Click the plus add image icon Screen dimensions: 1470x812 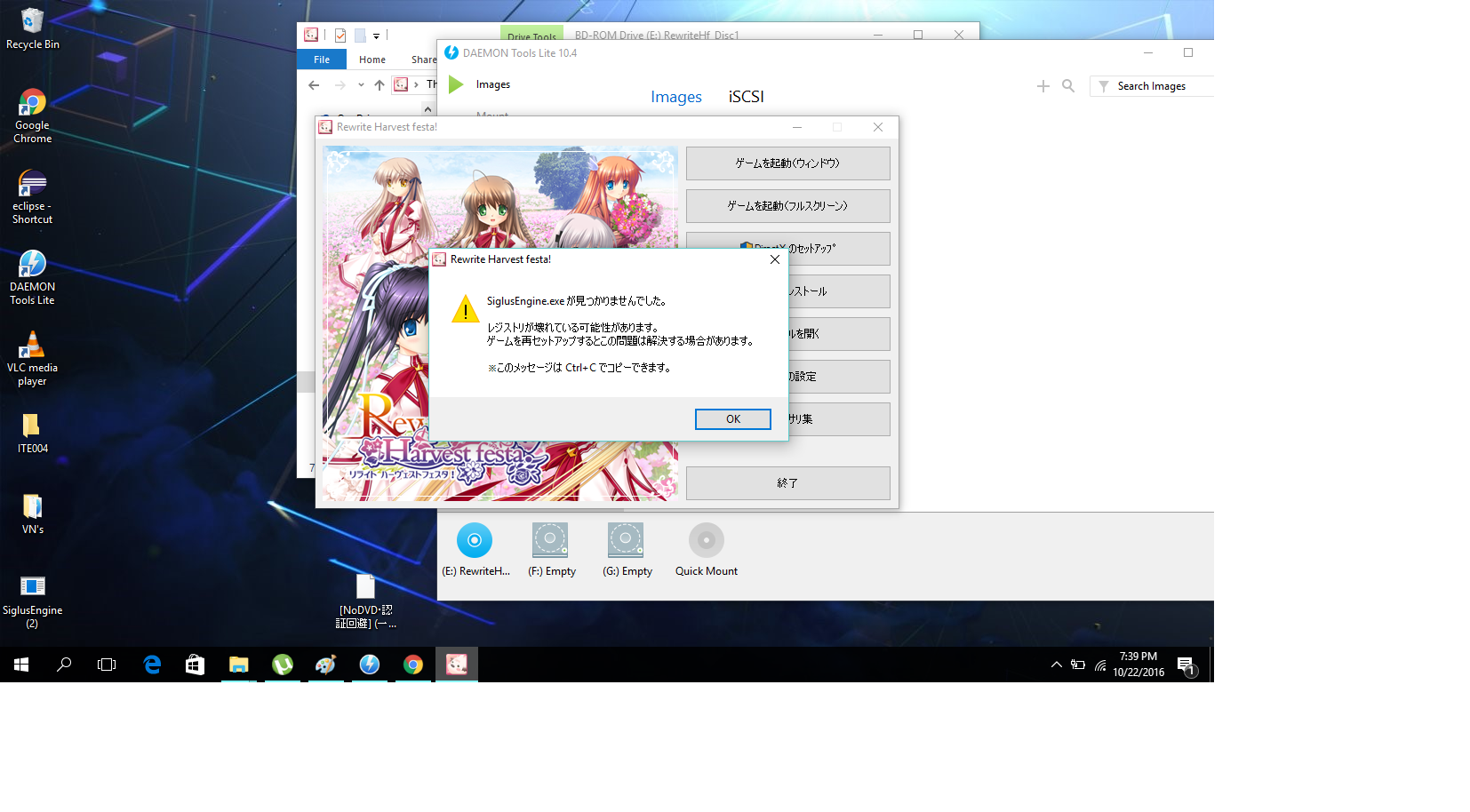1043,86
